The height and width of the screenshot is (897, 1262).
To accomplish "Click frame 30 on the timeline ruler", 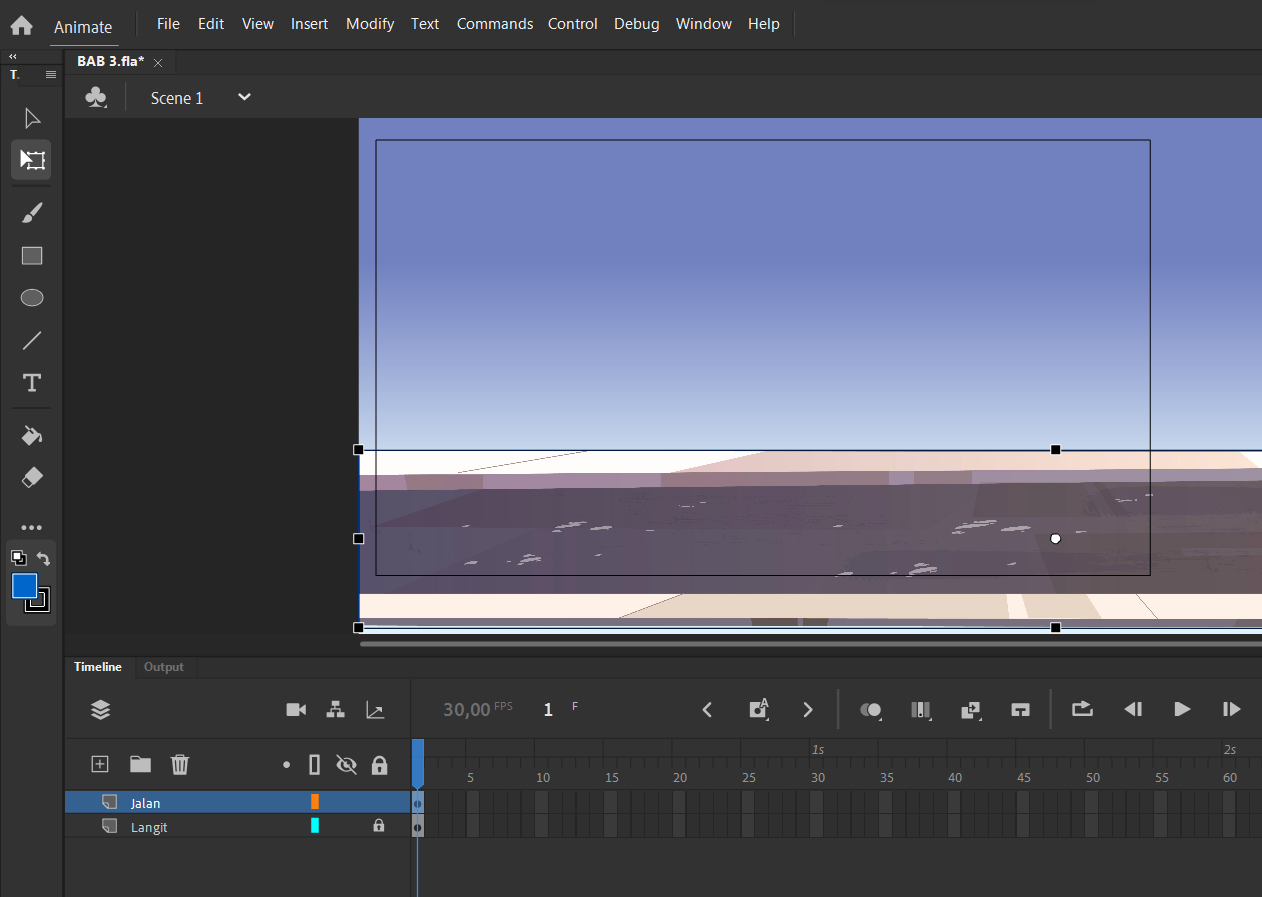I will coord(817,778).
